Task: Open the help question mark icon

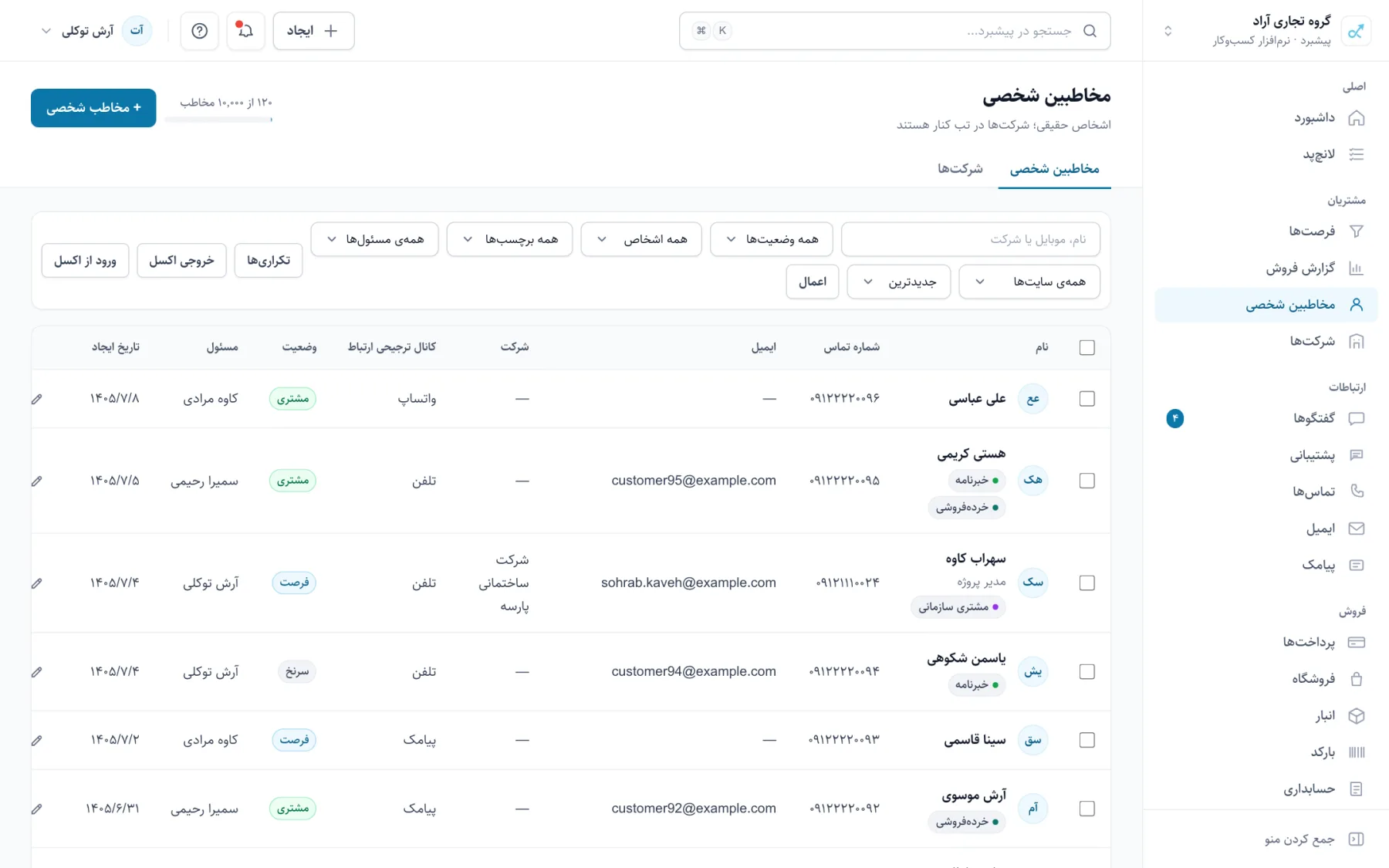Action: [x=199, y=31]
